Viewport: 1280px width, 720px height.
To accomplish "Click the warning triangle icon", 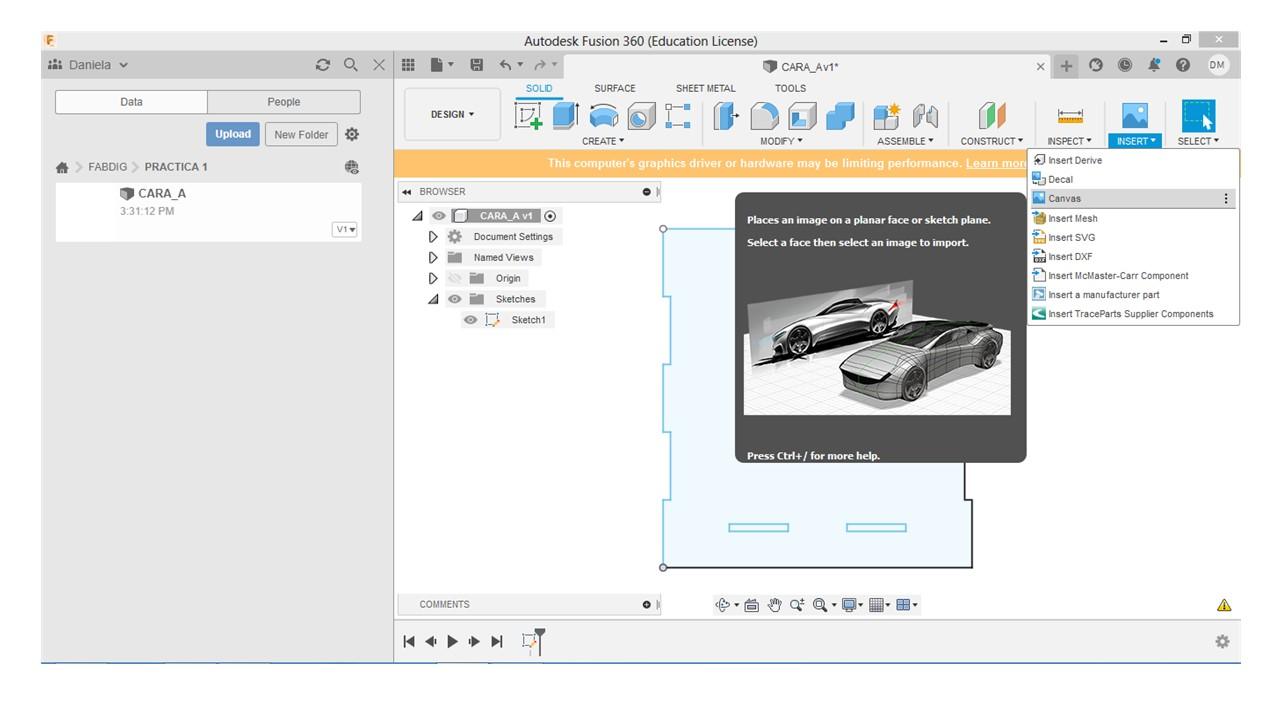I will click(1224, 605).
